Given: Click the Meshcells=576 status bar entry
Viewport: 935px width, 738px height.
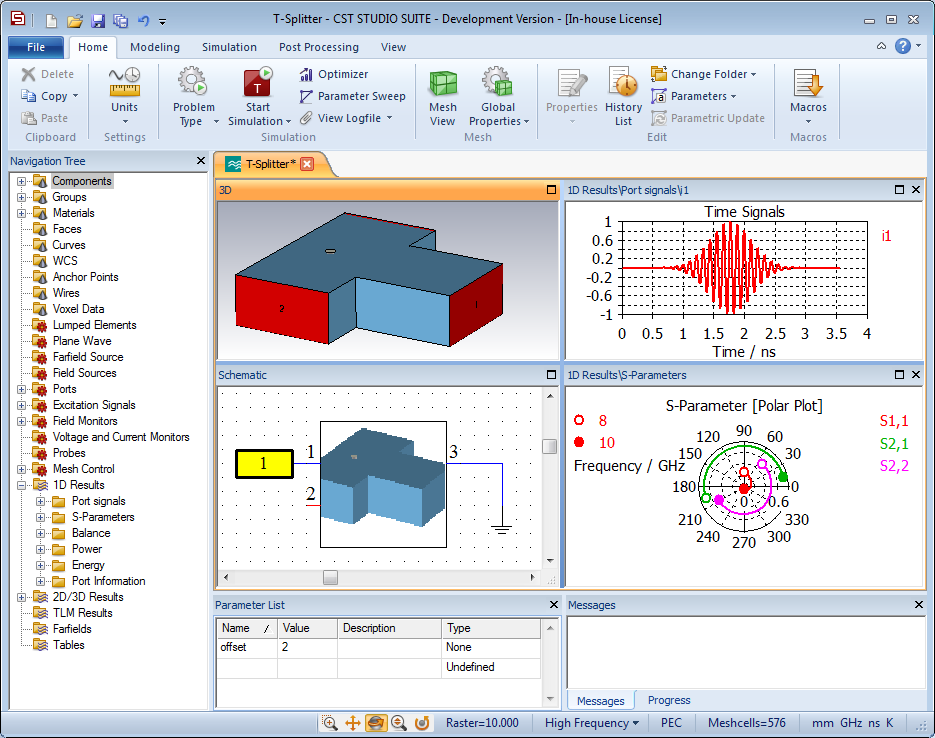Looking at the screenshot, I should coord(747,723).
